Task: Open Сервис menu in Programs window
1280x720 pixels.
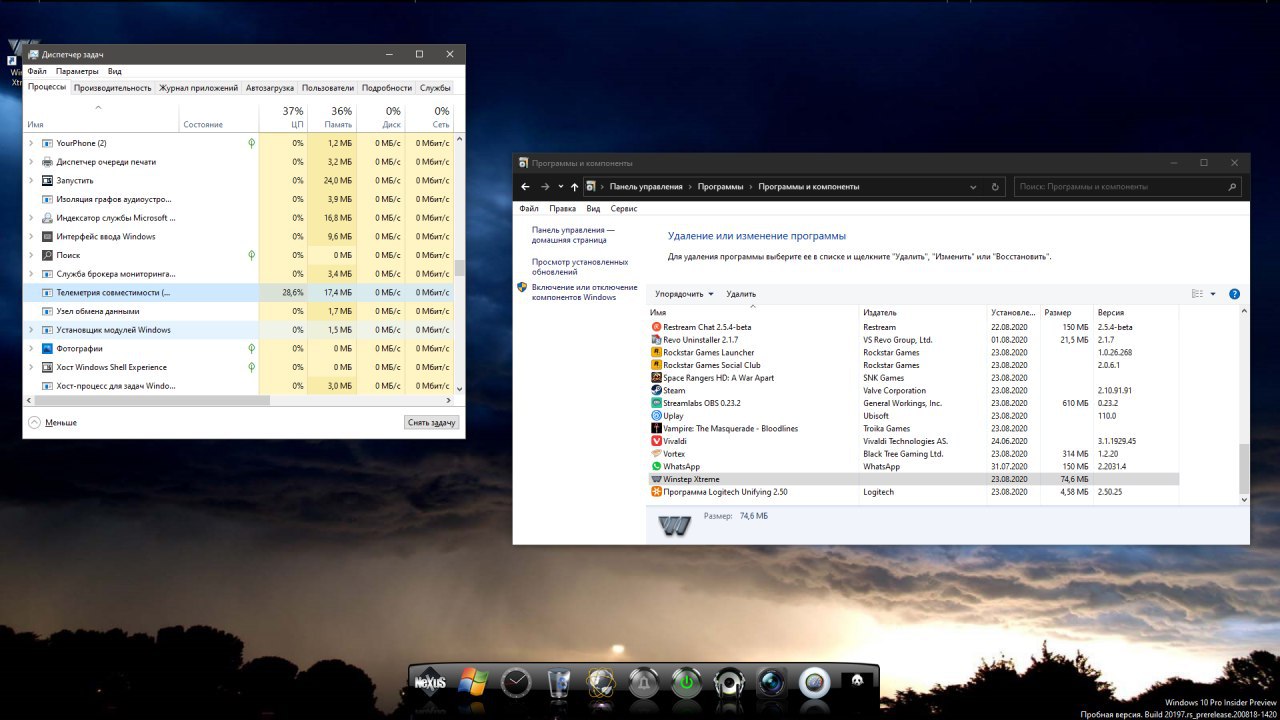Action: (624, 209)
